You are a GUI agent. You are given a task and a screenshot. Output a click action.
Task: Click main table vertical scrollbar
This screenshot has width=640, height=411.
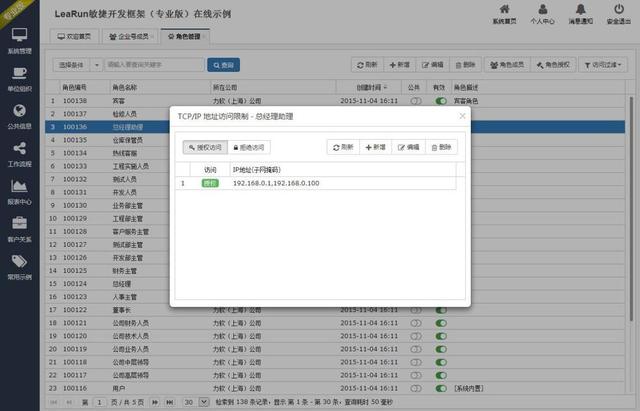(631, 208)
